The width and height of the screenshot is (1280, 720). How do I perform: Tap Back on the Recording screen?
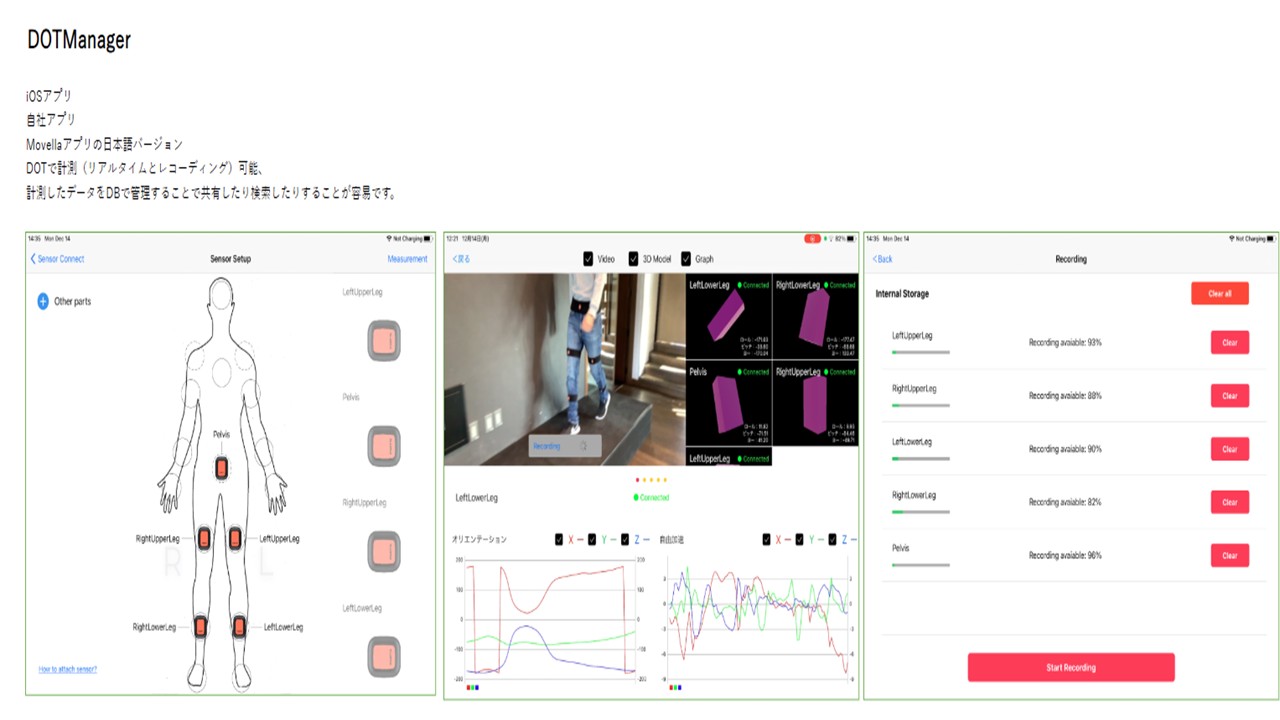[882, 259]
